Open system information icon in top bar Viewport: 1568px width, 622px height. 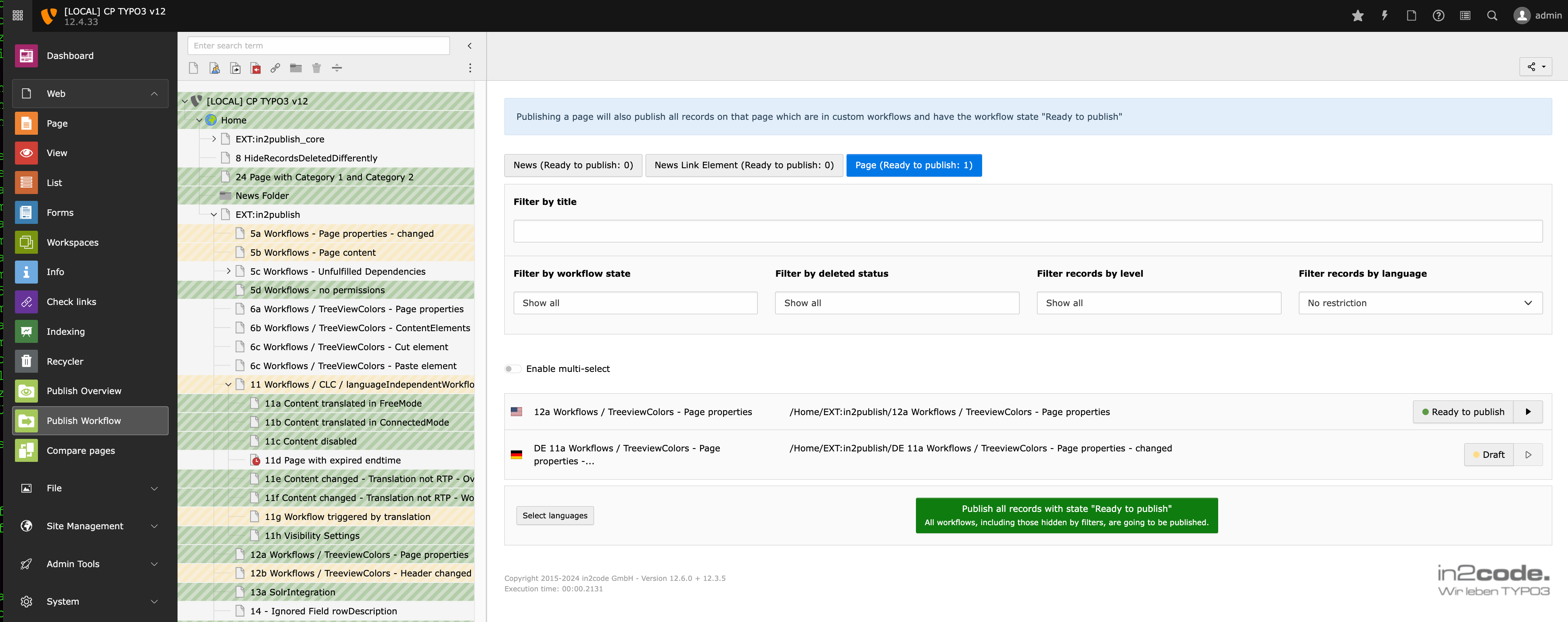1465,16
